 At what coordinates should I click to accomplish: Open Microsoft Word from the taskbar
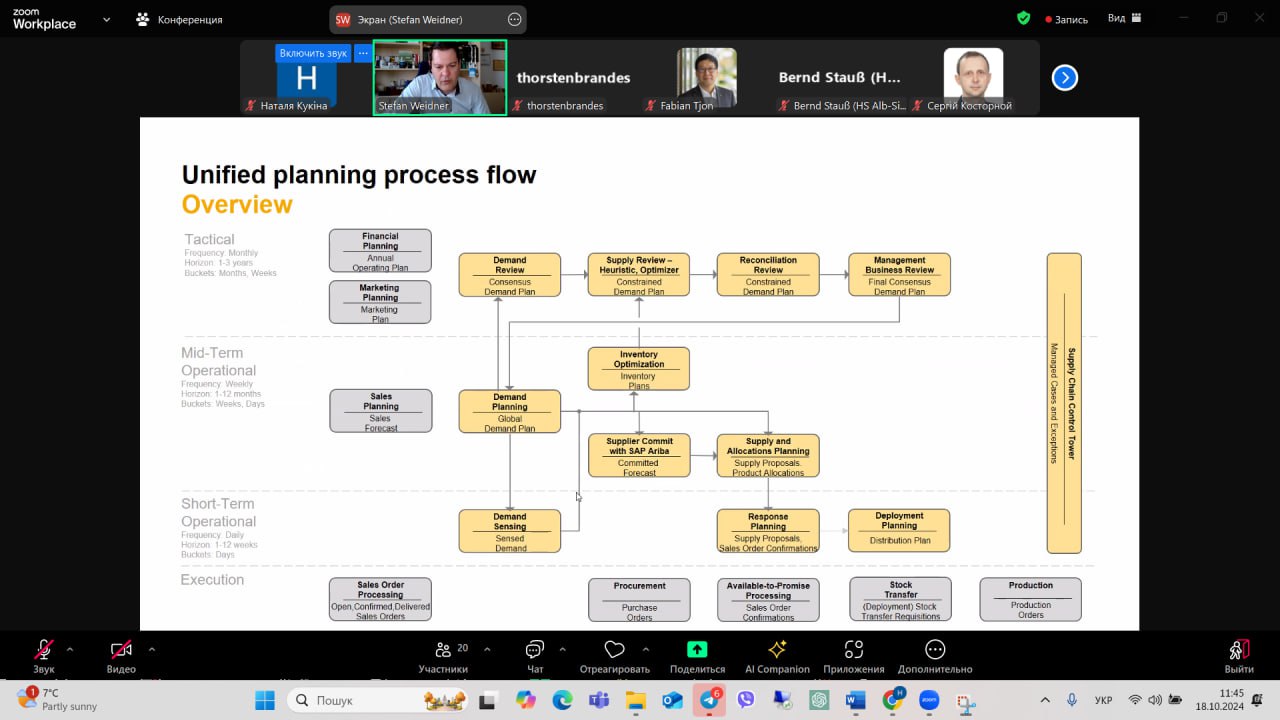(856, 700)
